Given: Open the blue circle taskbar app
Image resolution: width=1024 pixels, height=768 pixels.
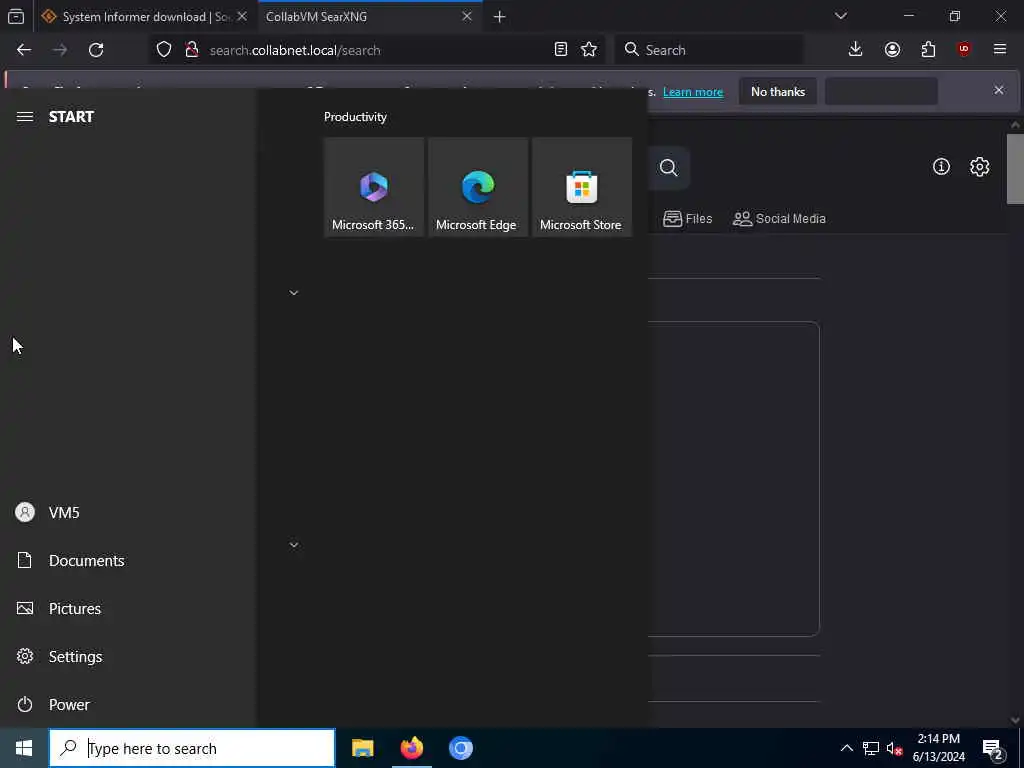Looking at the screenshot, I should click(x=461, y=748).
